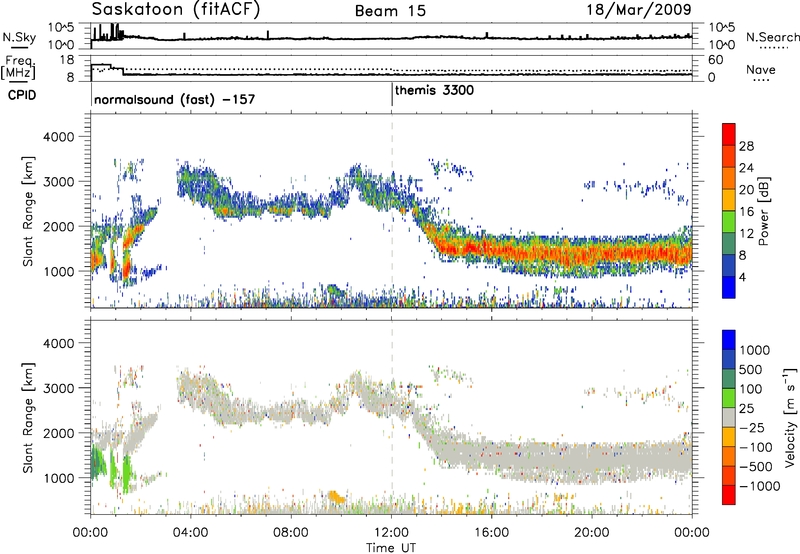Click the "-100" tick on Velocity colorbar
Image resolution: width=800 pixels, height=554 pixels.
click(x=756, y=447)
